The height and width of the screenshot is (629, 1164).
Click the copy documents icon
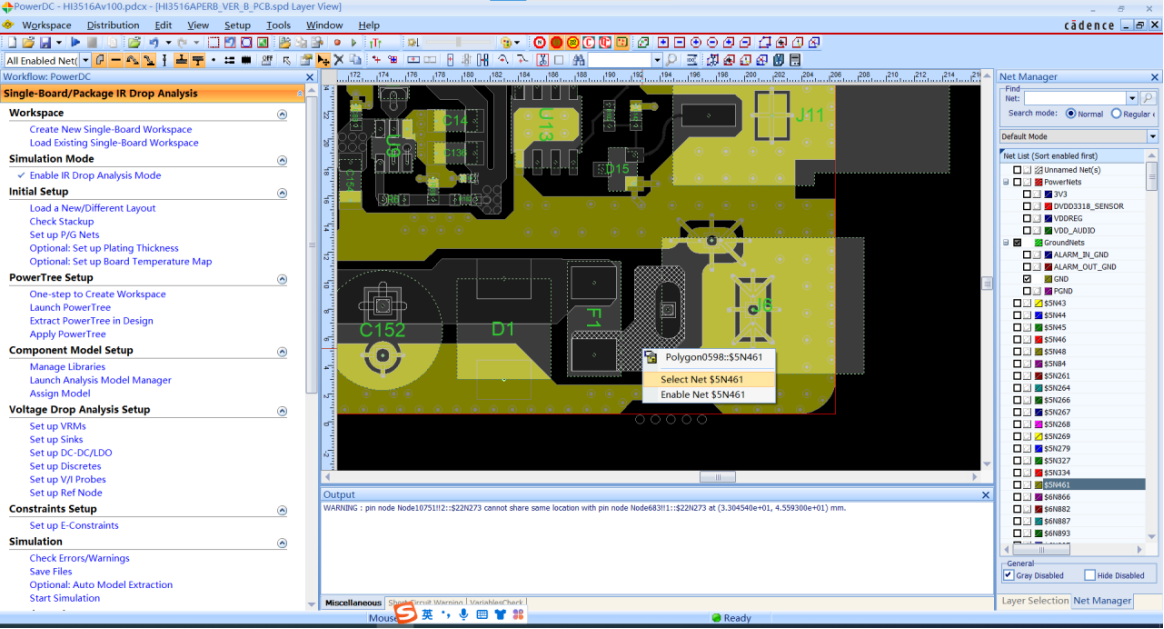pos(356,60)
